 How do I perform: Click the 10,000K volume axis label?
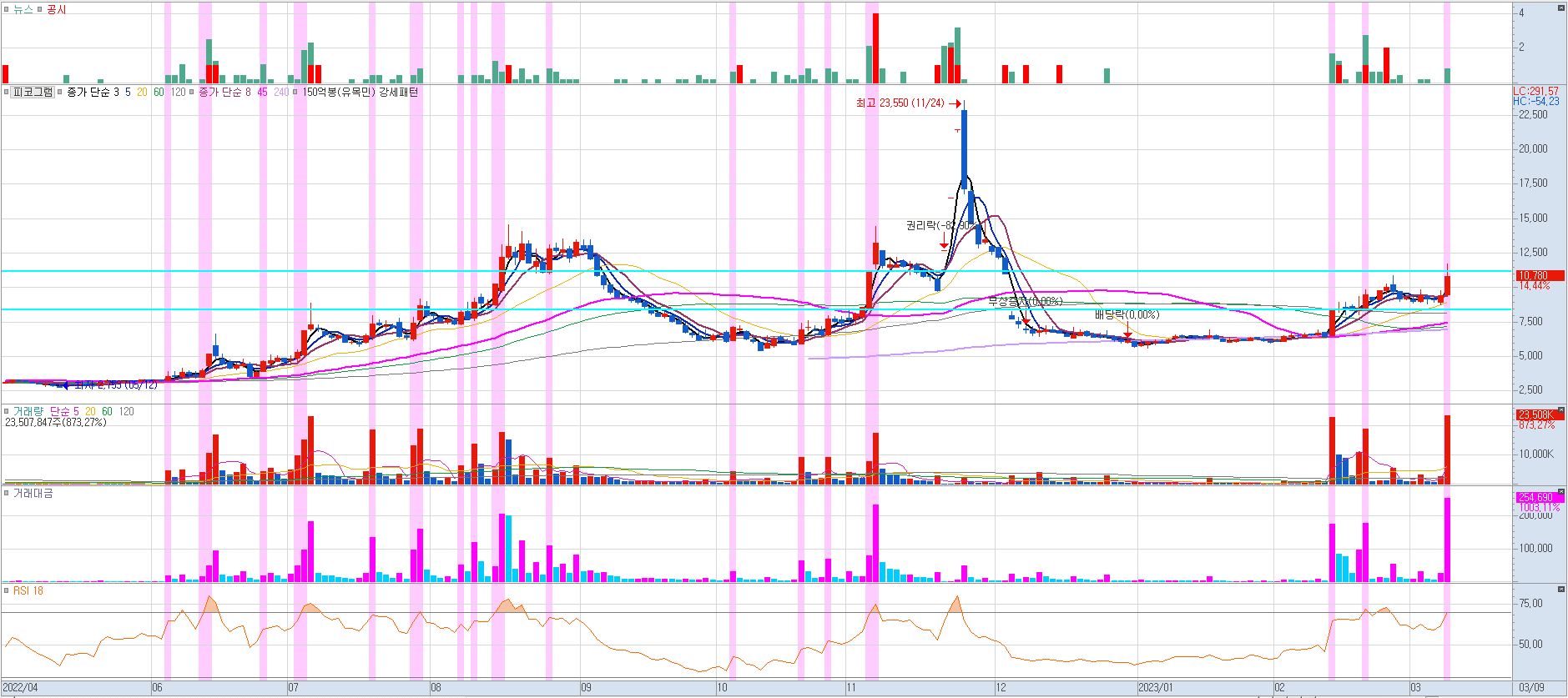(x=1536, y=454)
